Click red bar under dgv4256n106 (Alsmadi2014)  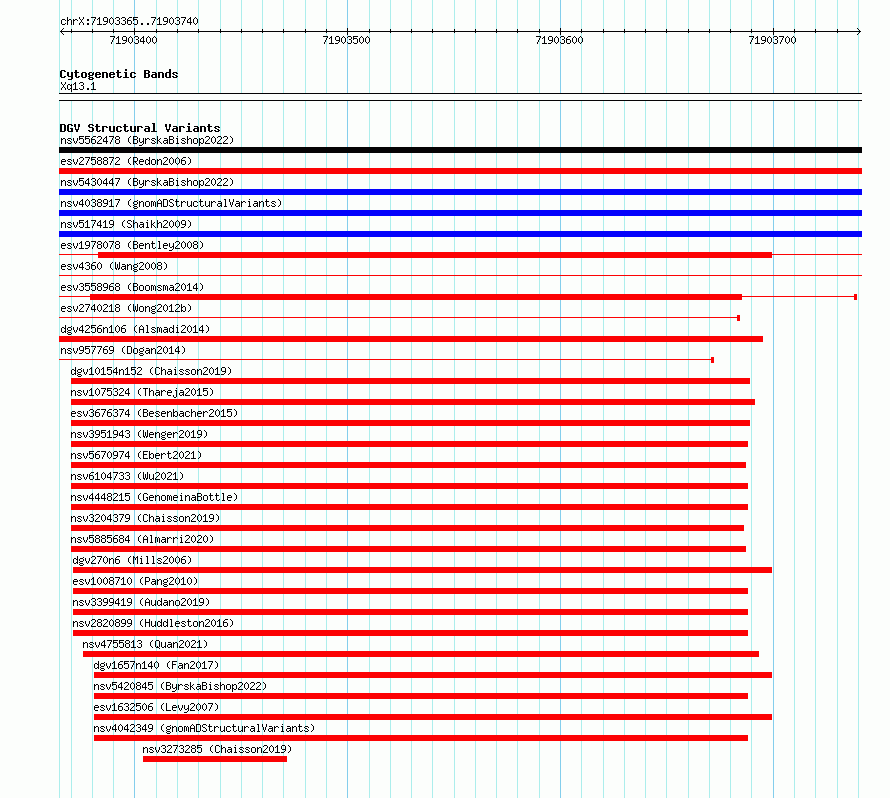[x=411, y=339]
